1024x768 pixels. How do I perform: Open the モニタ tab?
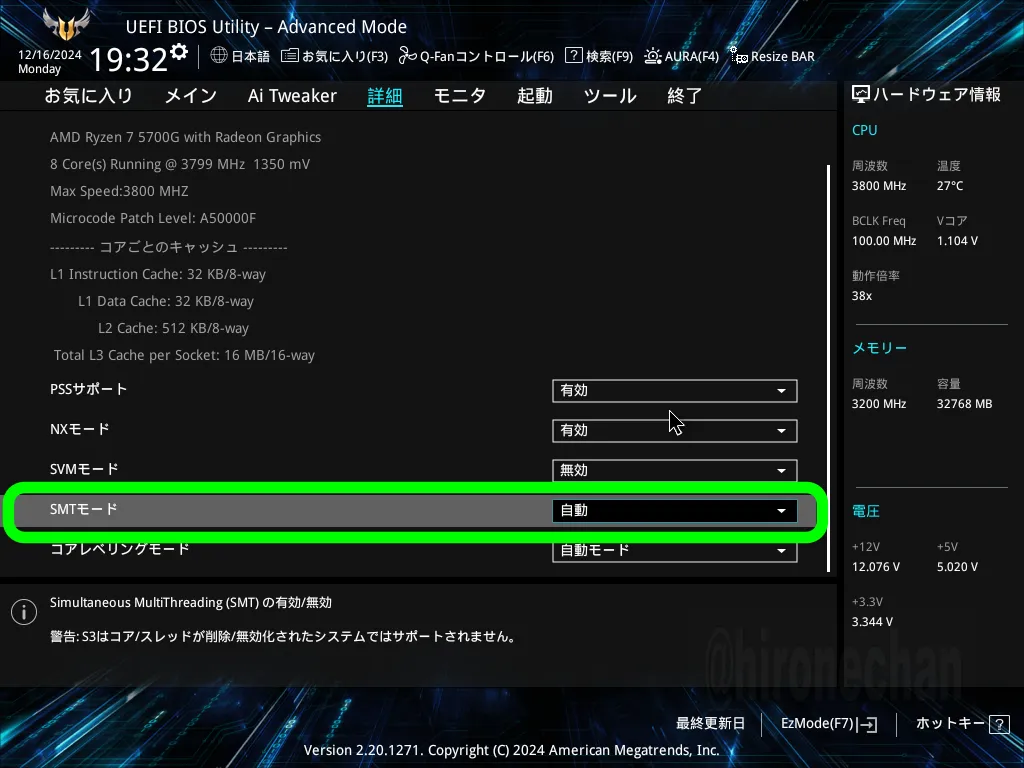pos(460,96)
